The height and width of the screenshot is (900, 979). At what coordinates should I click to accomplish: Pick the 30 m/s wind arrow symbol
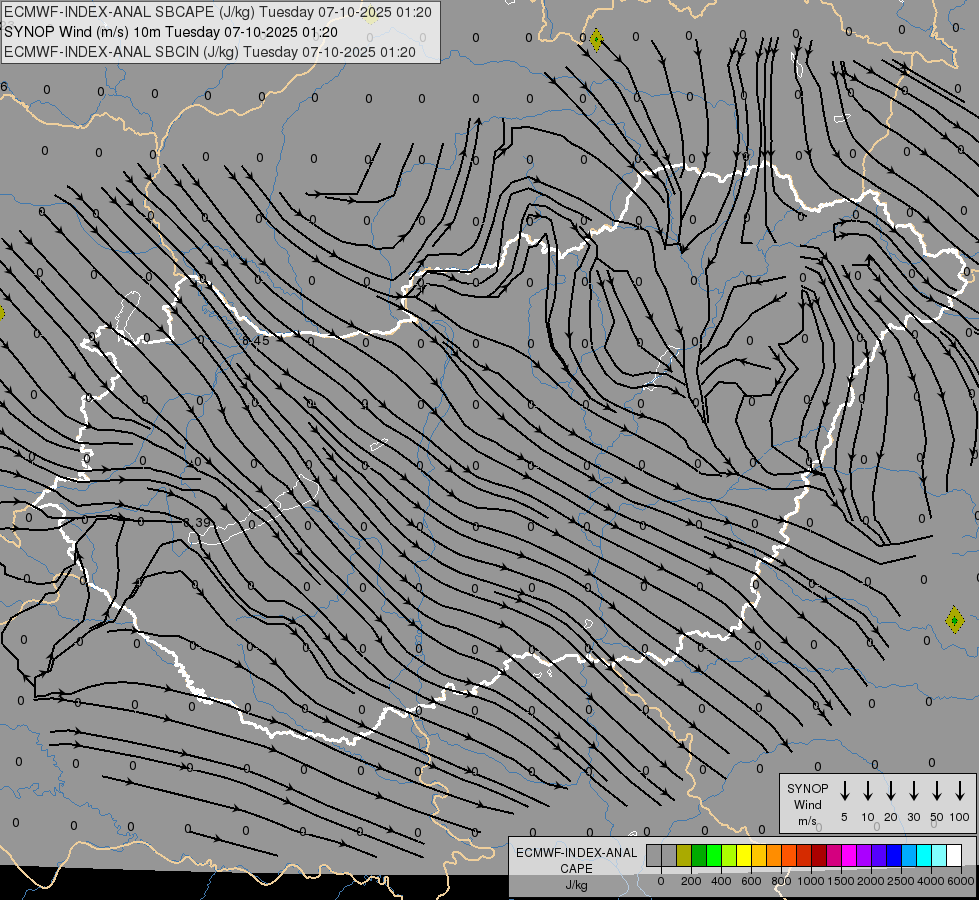[914, 791]
